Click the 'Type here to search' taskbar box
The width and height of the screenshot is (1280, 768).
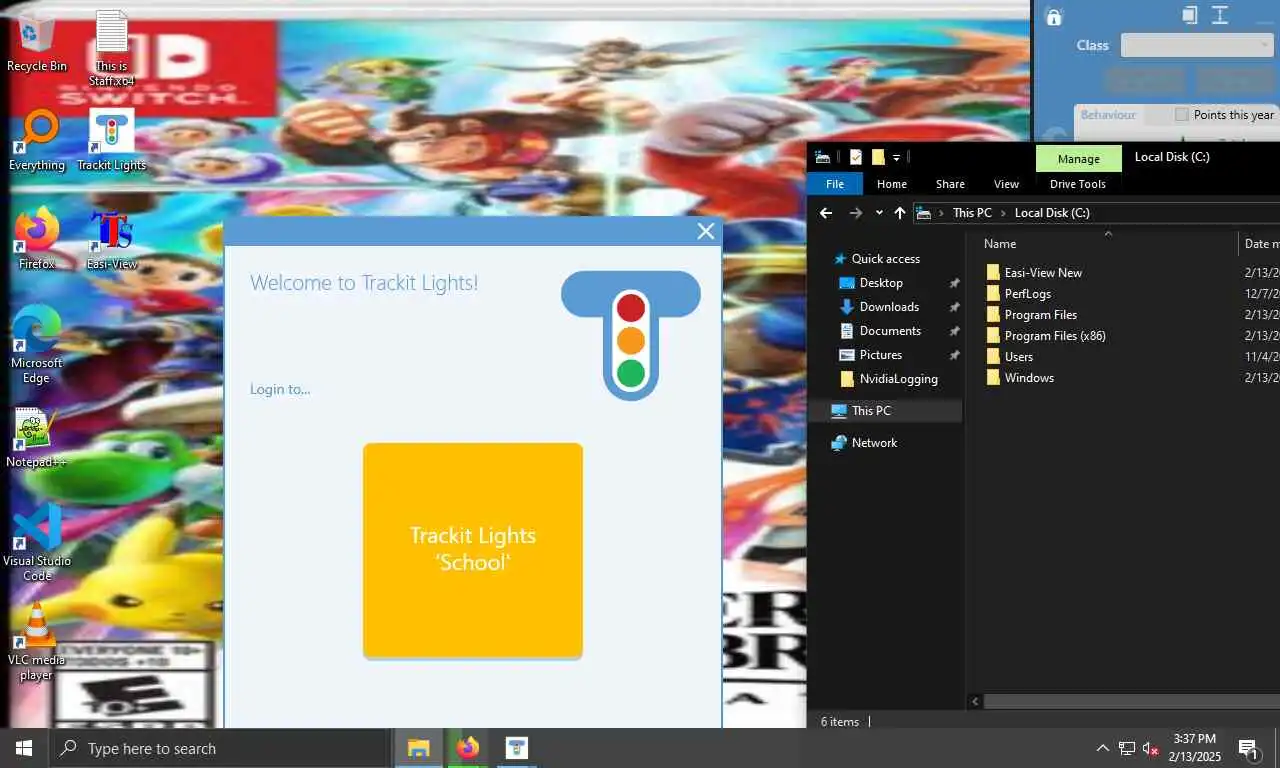tap(219, 748)
